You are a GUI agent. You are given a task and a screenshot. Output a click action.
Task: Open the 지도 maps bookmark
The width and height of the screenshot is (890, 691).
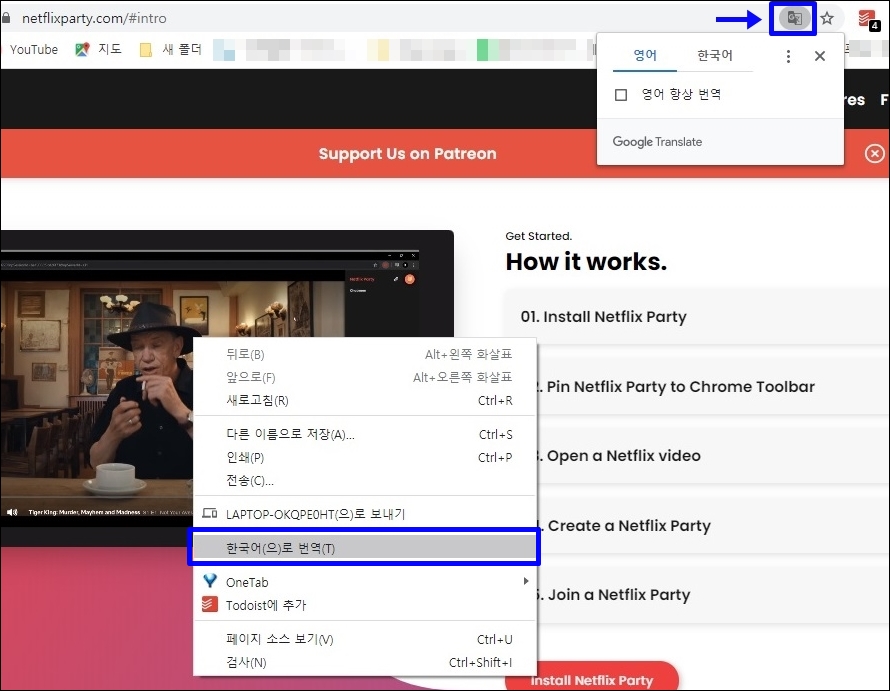click(x=99, y=49)
